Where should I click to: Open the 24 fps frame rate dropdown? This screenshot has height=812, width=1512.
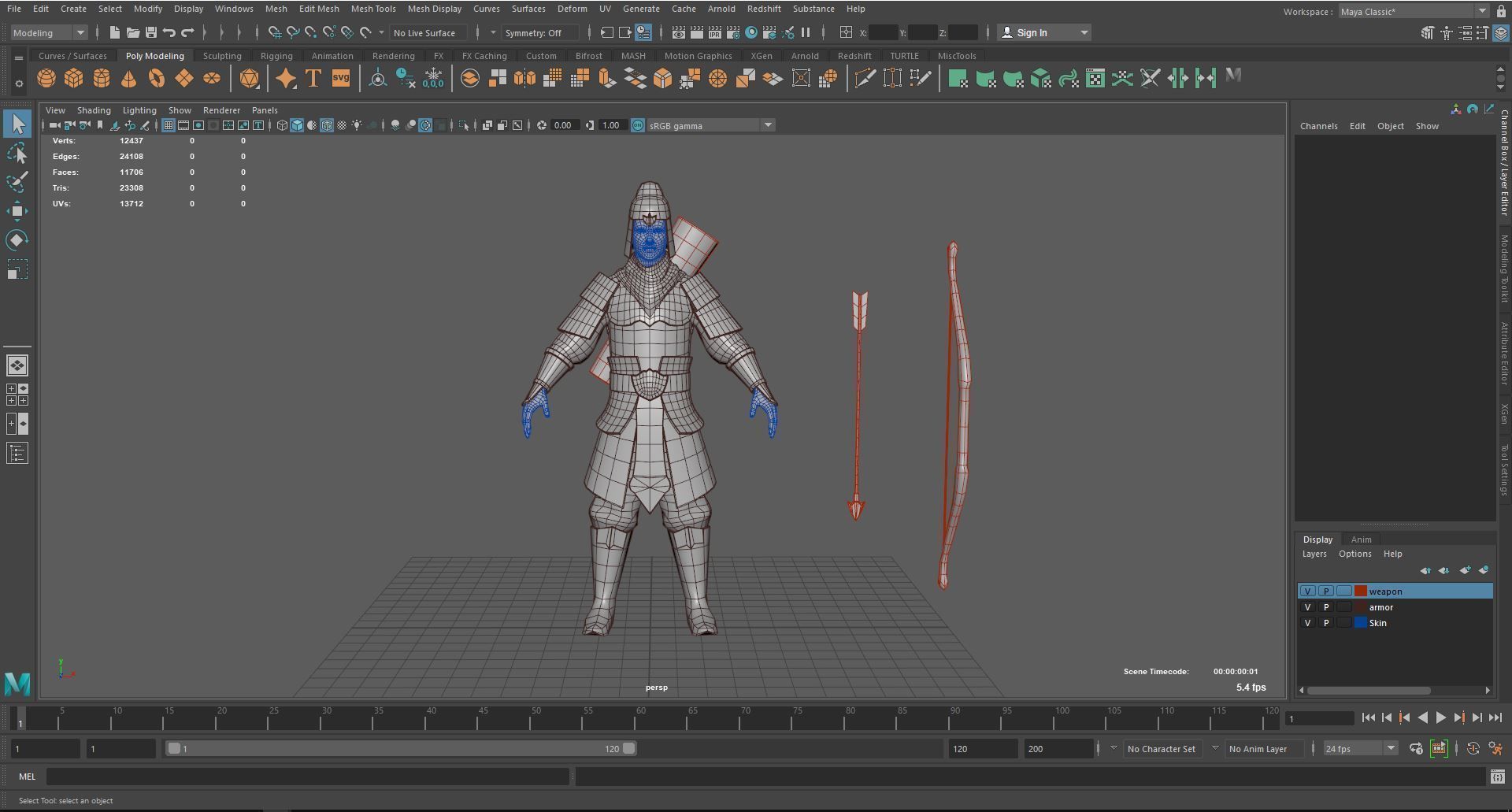[x=1361, y=749]
